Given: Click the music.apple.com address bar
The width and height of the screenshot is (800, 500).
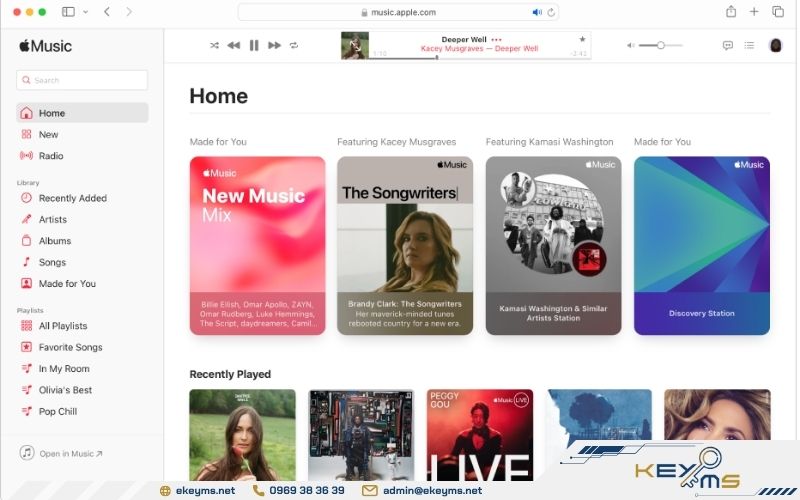Looking at the screenshot, I should coord(398,12).
